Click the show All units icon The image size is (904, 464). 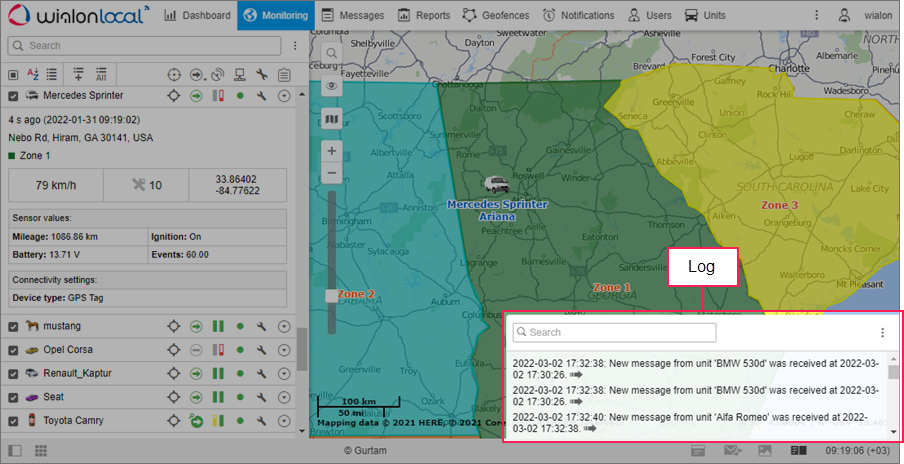coord(101,74)
